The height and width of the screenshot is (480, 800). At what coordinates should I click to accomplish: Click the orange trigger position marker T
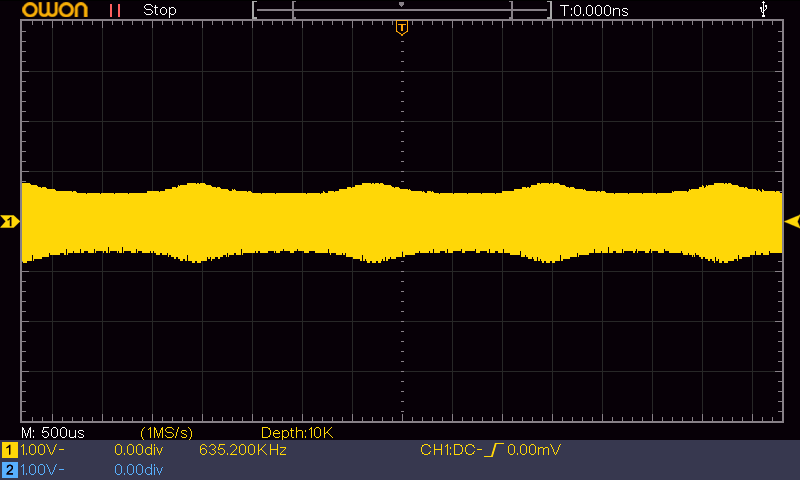(402, 27)
